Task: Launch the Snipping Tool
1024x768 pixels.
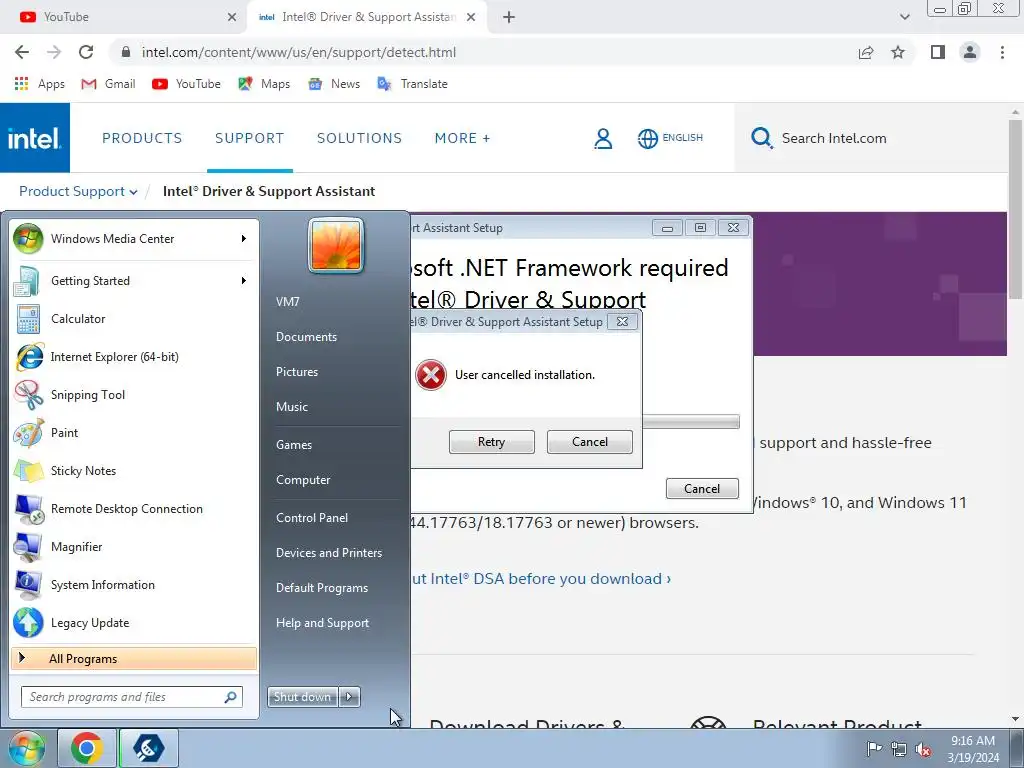Action: 134,394
